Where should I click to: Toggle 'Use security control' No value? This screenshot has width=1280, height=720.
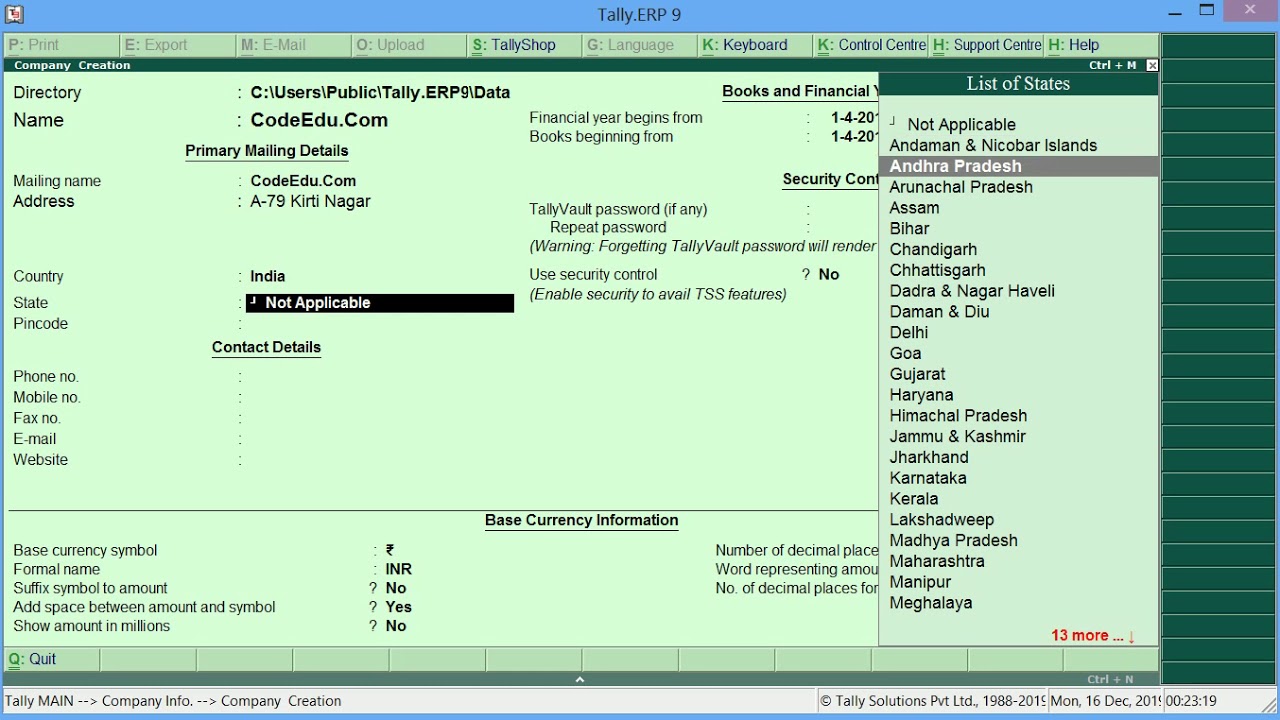tap(829, 274)
